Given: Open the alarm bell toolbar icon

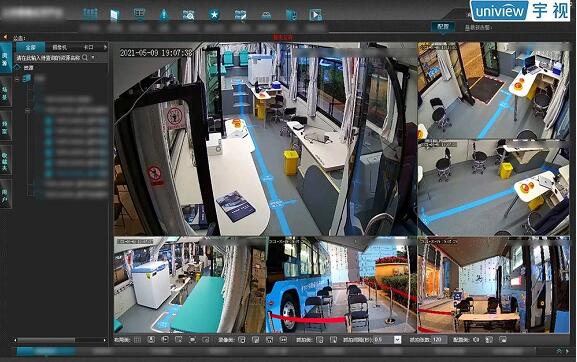Looking at the screenshot, I should pyautogui.click(x=164, y=15).
